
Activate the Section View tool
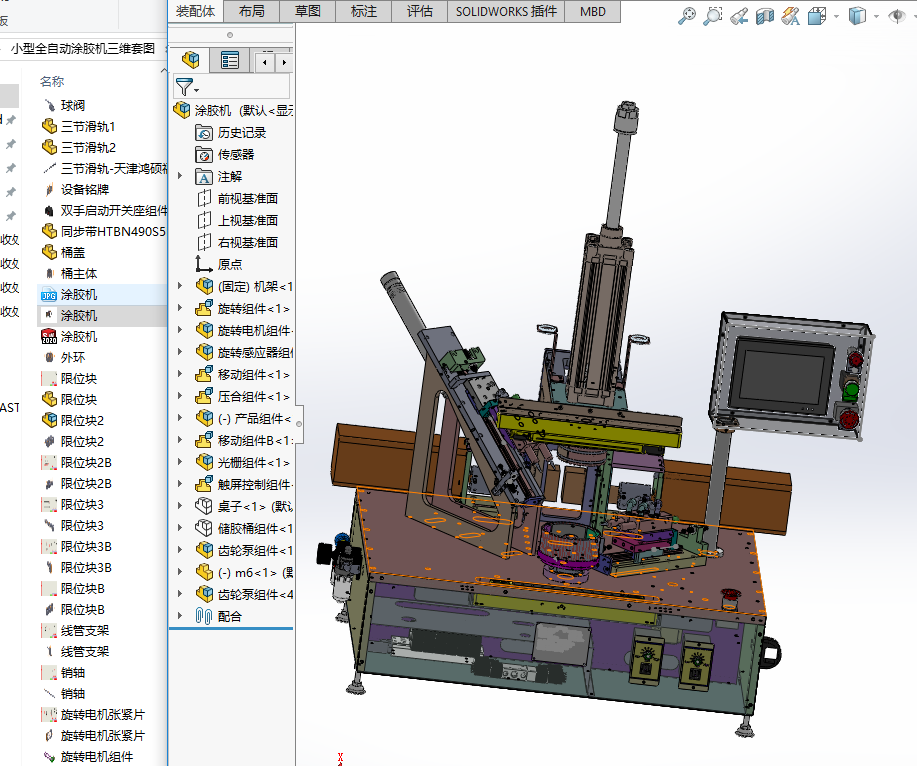coord(764,15)
